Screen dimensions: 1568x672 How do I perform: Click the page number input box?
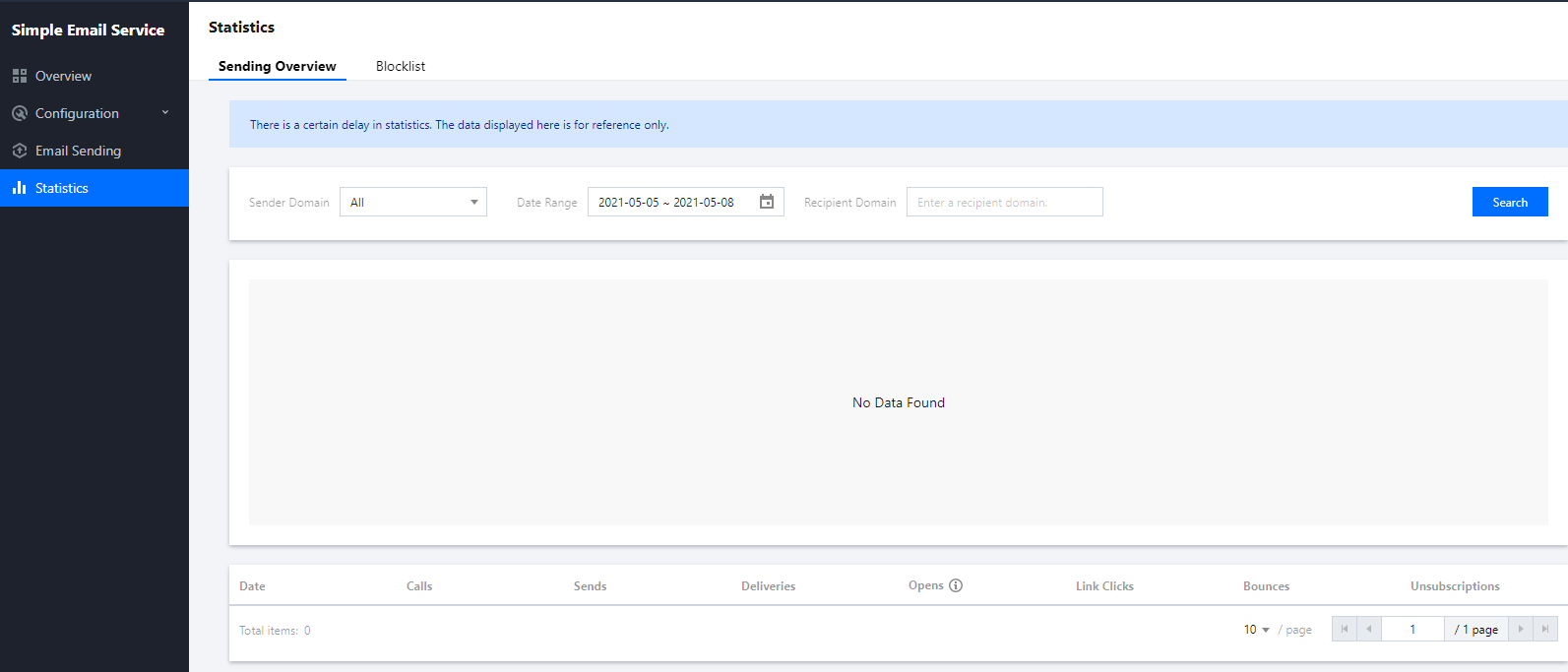[1412, 629]
